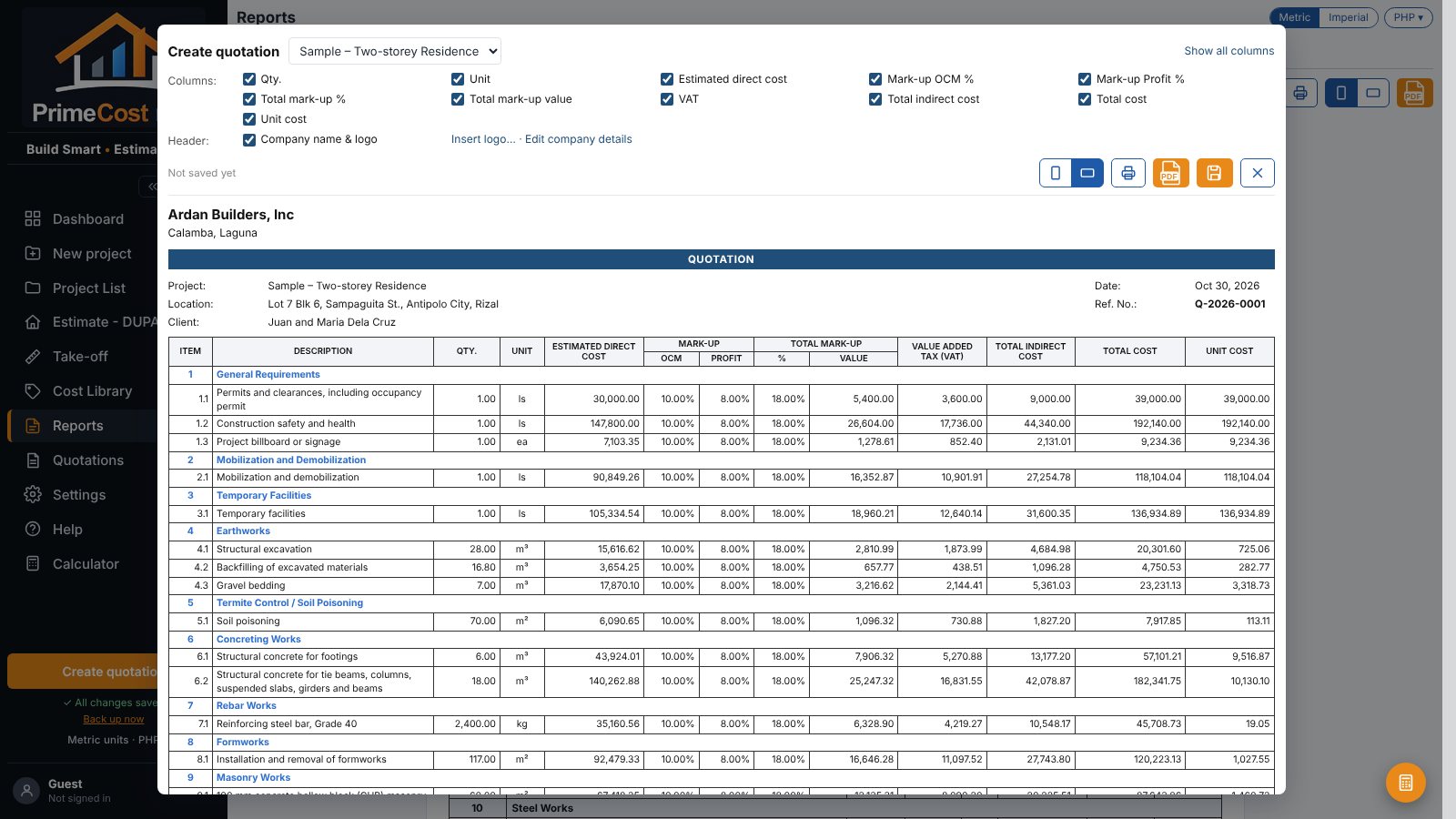Click Help icon in sidebar
The image size is (1456, 819).
[33, 530]
